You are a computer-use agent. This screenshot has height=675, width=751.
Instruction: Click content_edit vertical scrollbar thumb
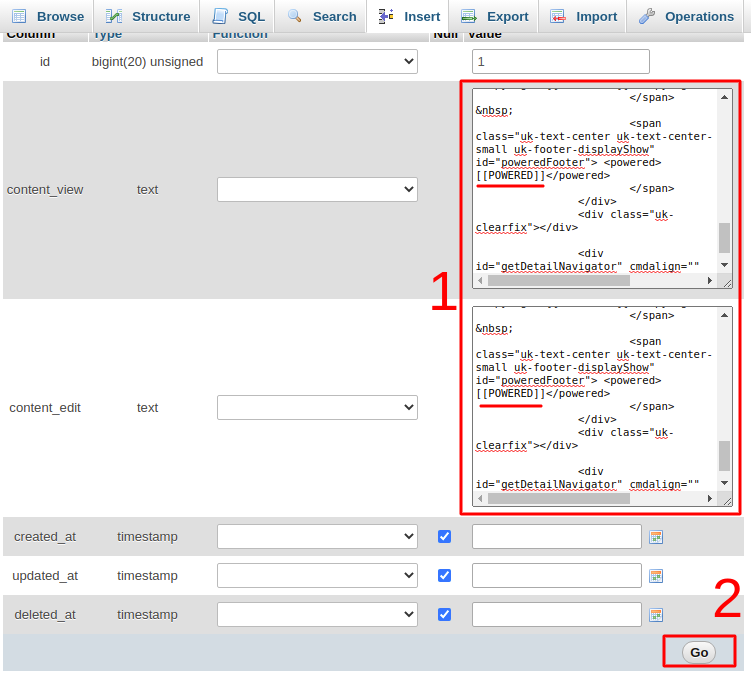coord(724,456)
